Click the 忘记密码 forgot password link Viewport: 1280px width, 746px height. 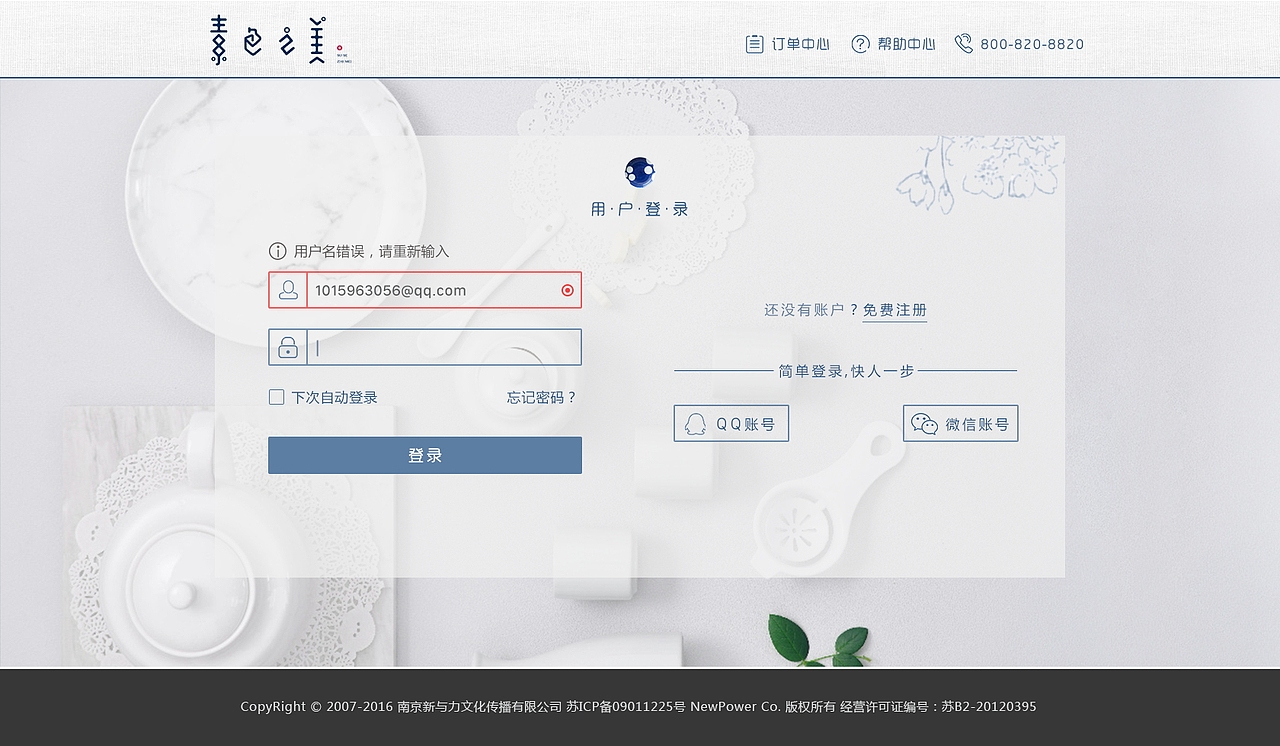(539, 396)
